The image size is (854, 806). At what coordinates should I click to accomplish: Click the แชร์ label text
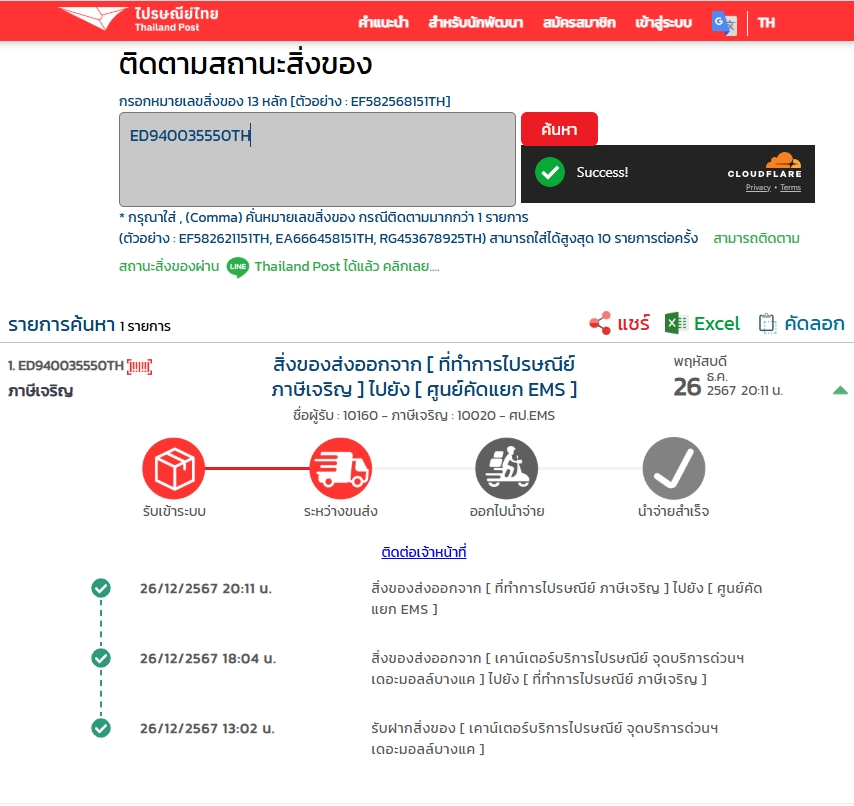[x=633, y=323]
